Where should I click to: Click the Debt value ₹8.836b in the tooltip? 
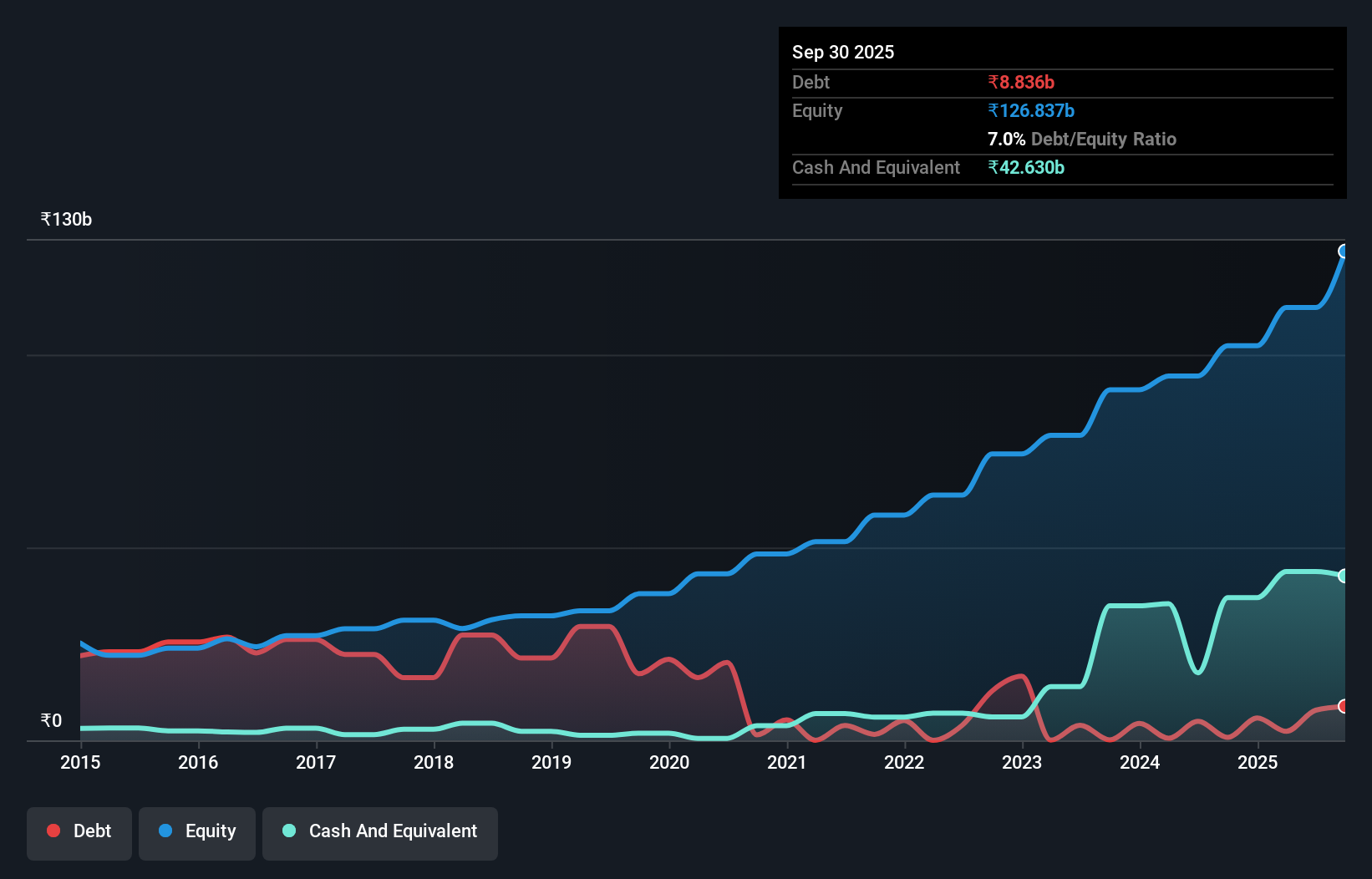point(1020,82)
